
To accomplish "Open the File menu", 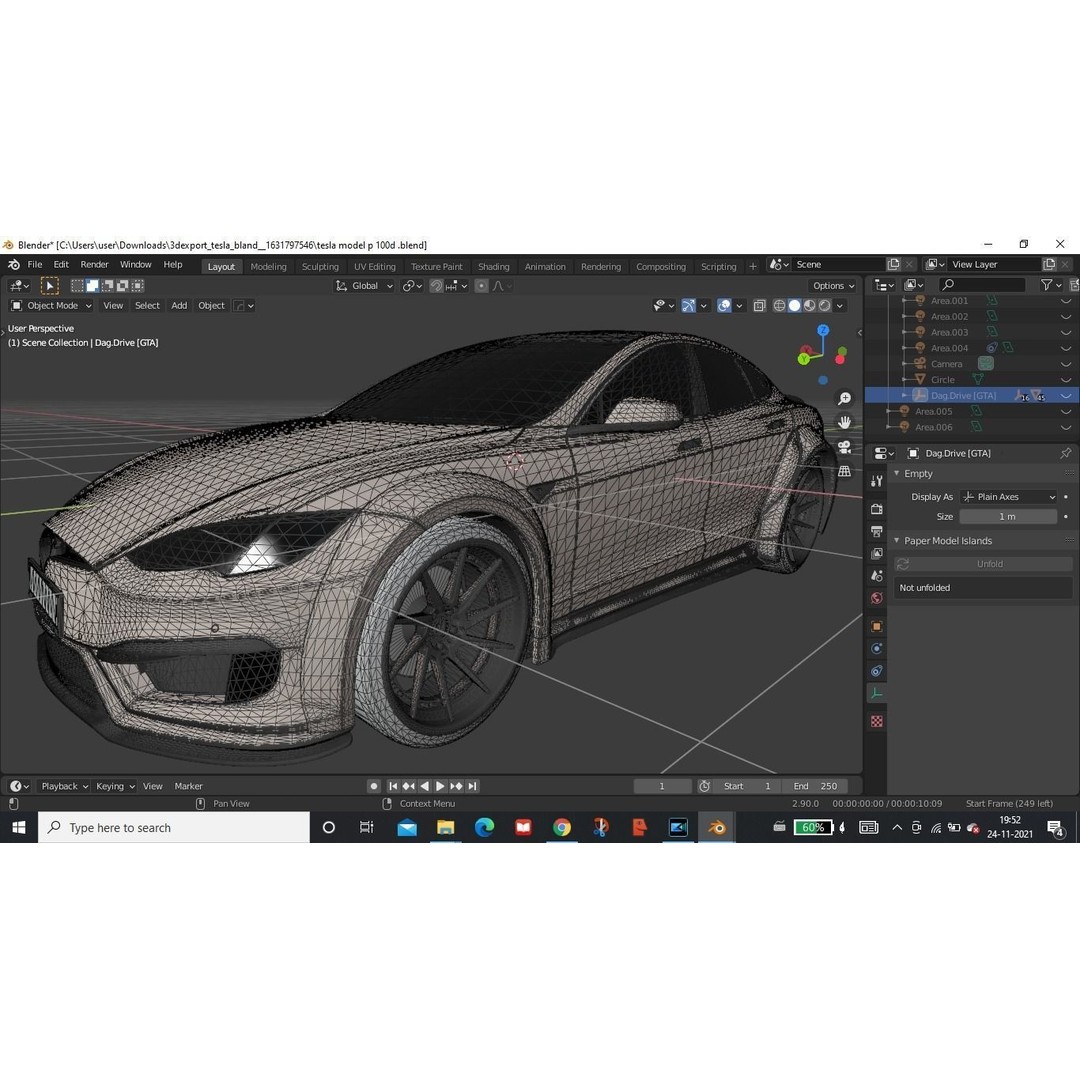I will tap(34, 264).
